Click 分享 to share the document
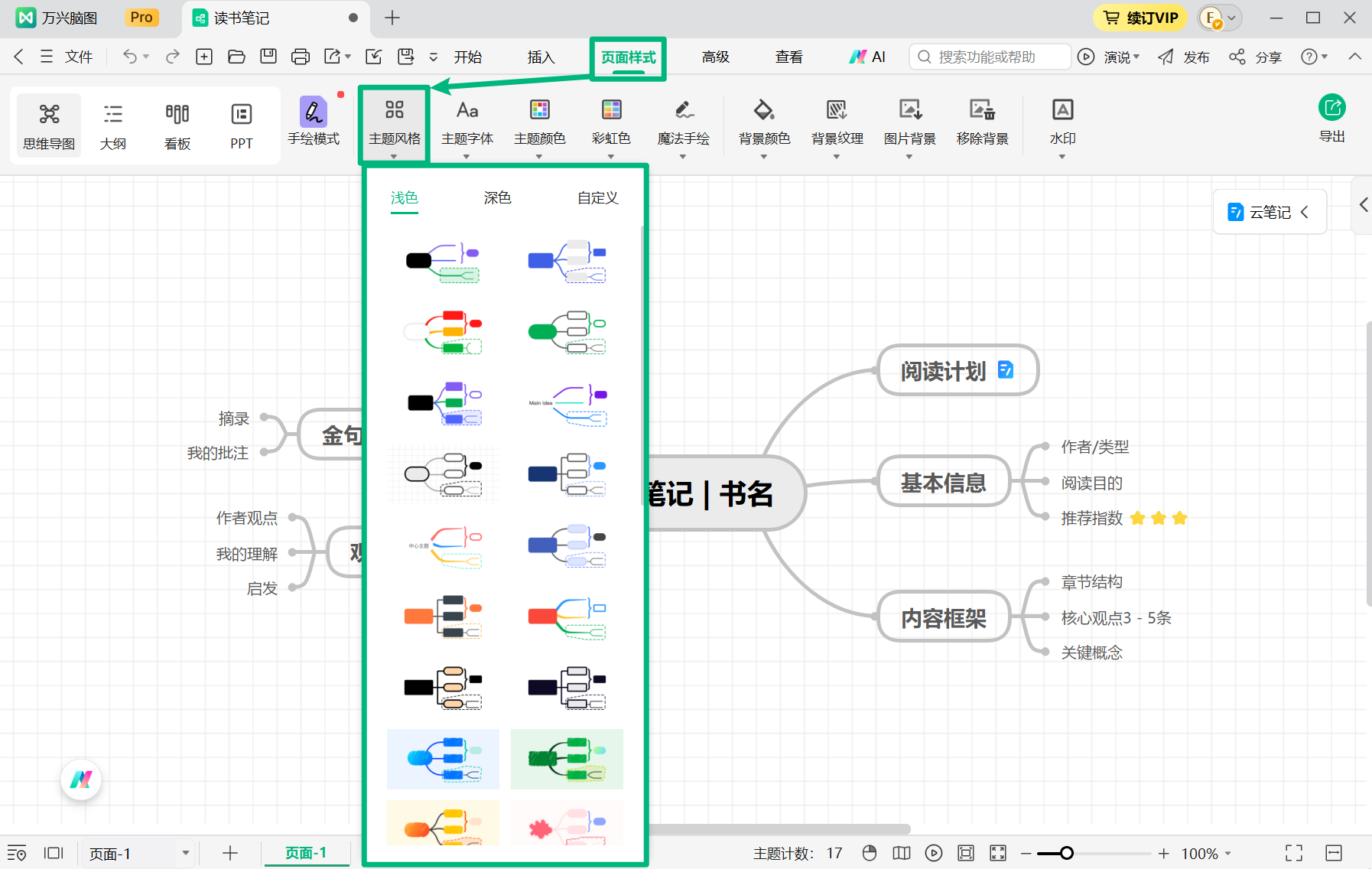The image size is (1372, 869). pos(1255,57)
